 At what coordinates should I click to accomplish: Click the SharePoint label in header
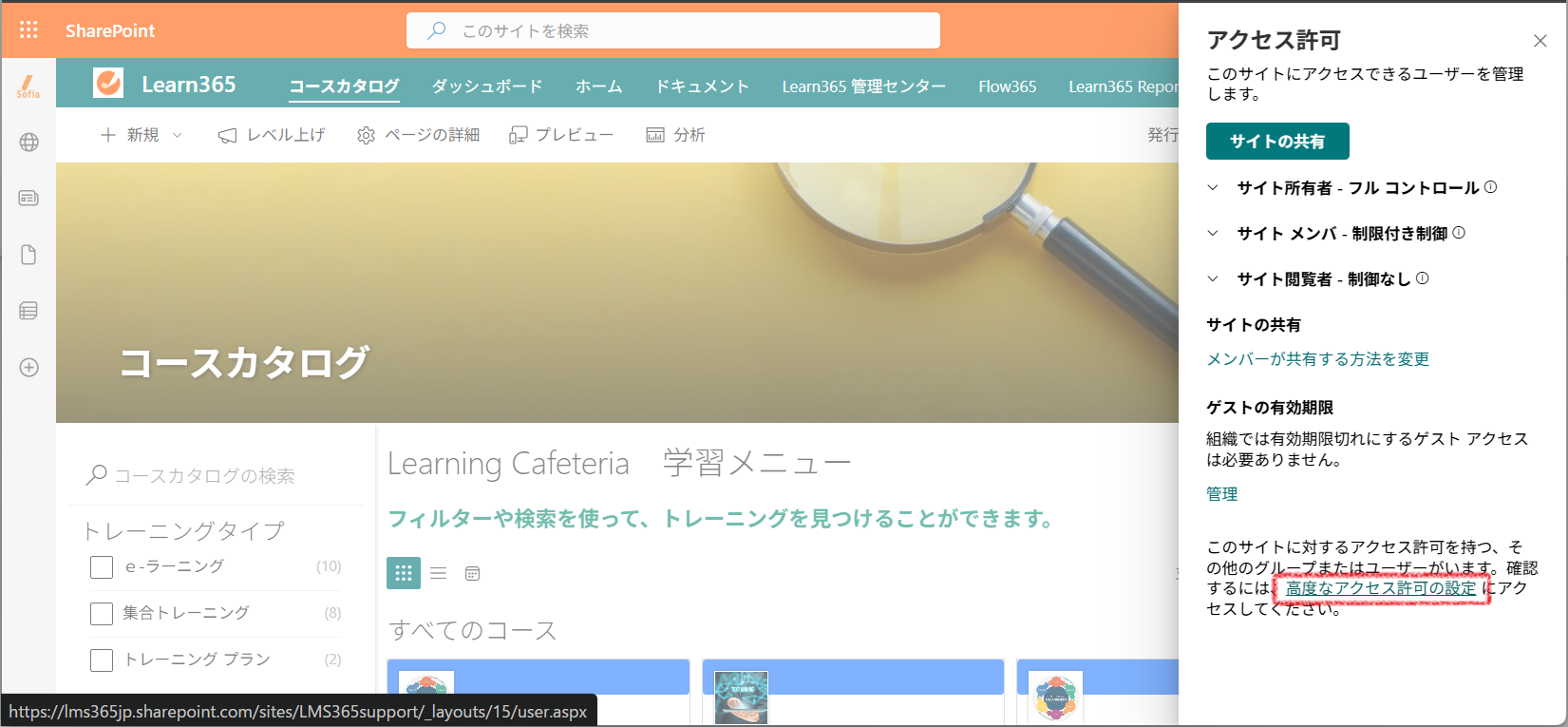tap(110, 30)
